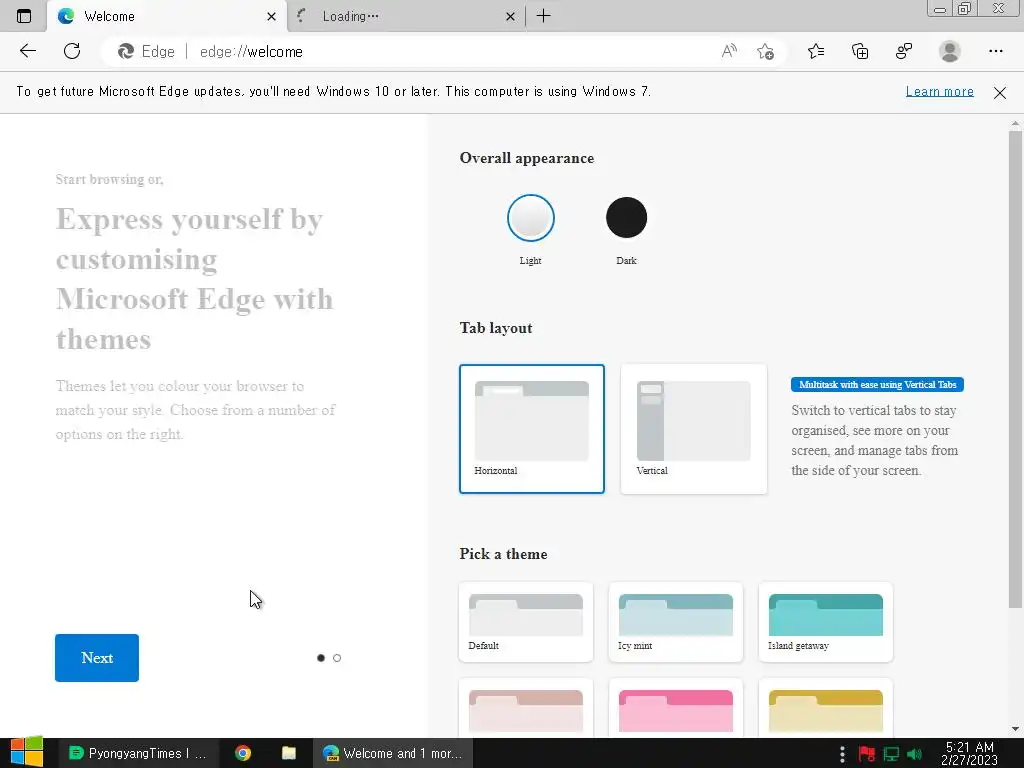The image size is (1024, 768).
Task: Click the Read aloud icon in the address bar
Action: [729, 51]
